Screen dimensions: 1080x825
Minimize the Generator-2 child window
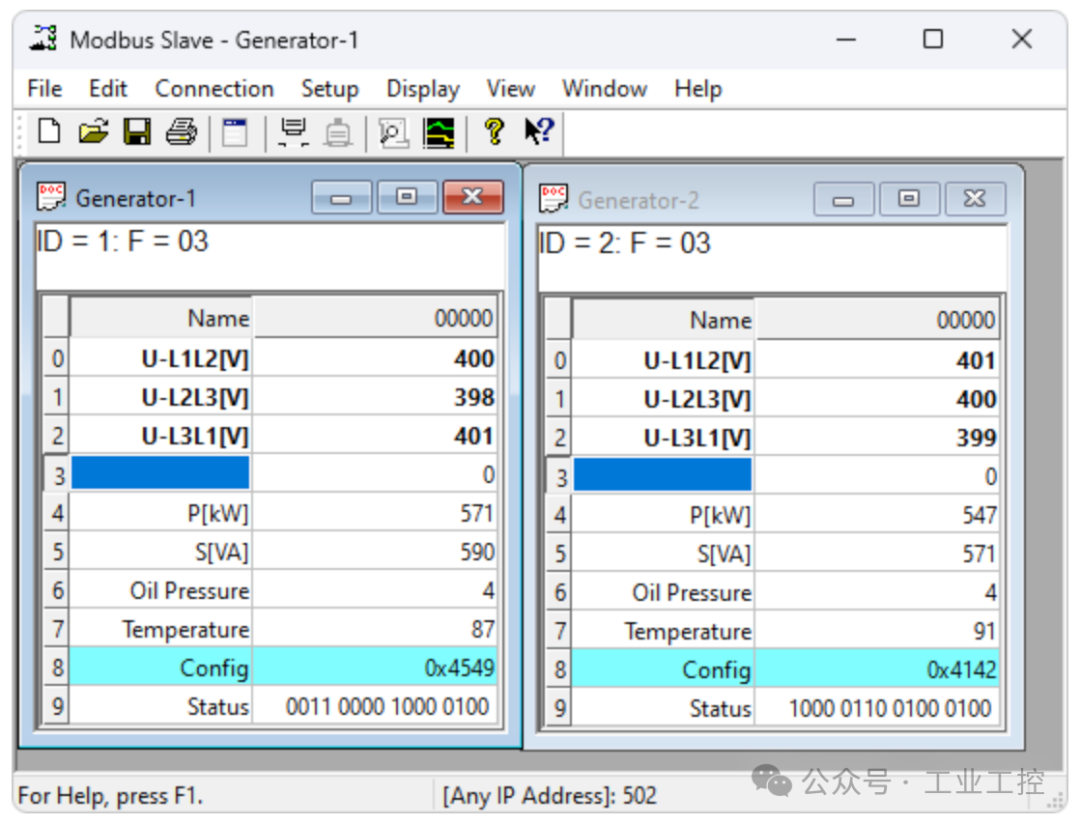(x=843, y=200)
